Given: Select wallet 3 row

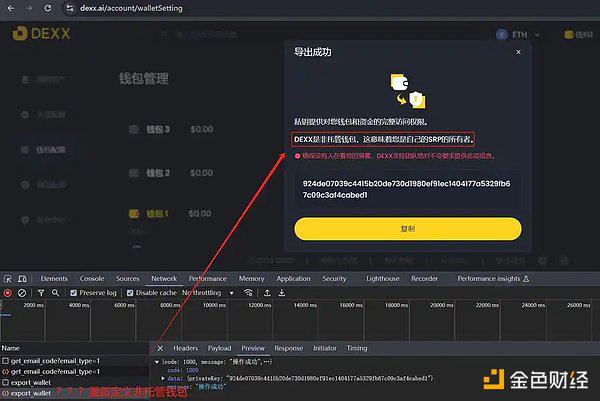Looking at the screenshot, I should click(171, 129).
